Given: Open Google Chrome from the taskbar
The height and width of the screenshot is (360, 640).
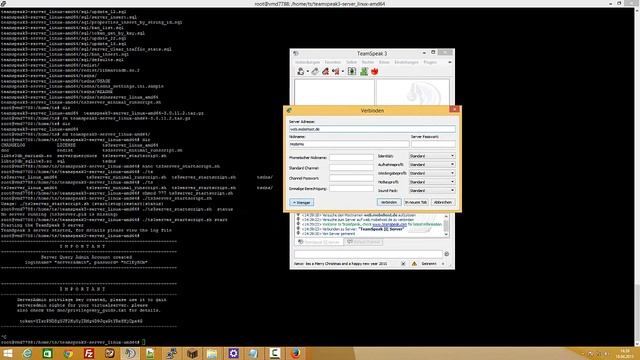Looking at the screenshot, I should pyautogui.click(x=68, y=353).
